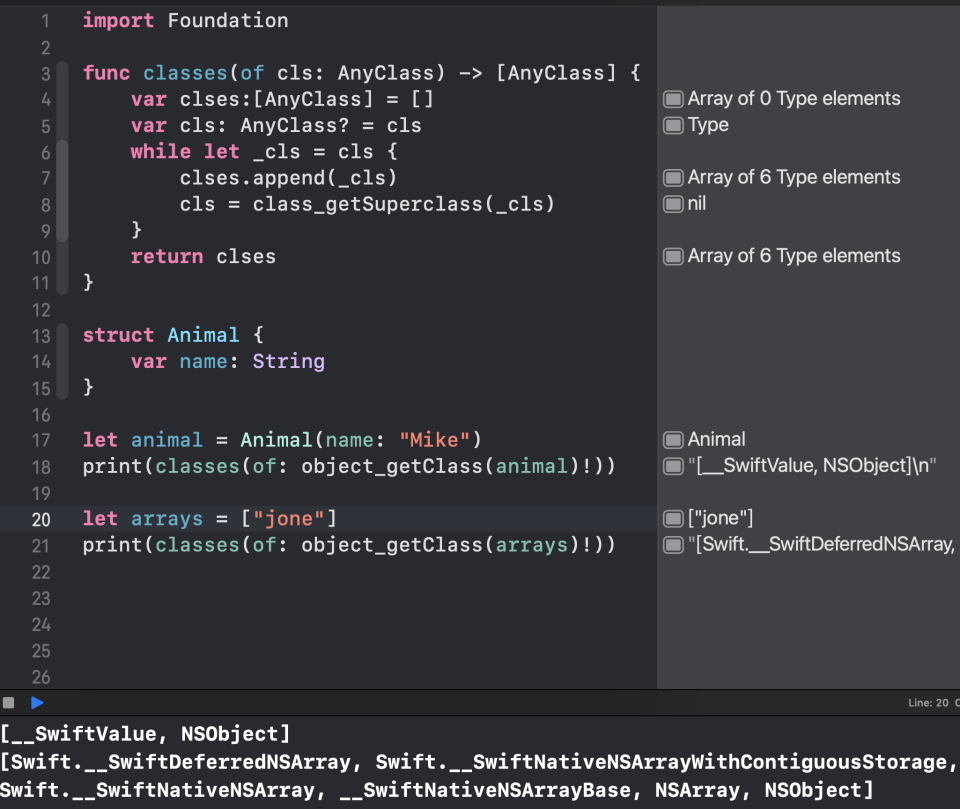This screenshot has height=809, width=960.
Task: Click line number 1 in the gutter
Action: (x=45, y=21)
